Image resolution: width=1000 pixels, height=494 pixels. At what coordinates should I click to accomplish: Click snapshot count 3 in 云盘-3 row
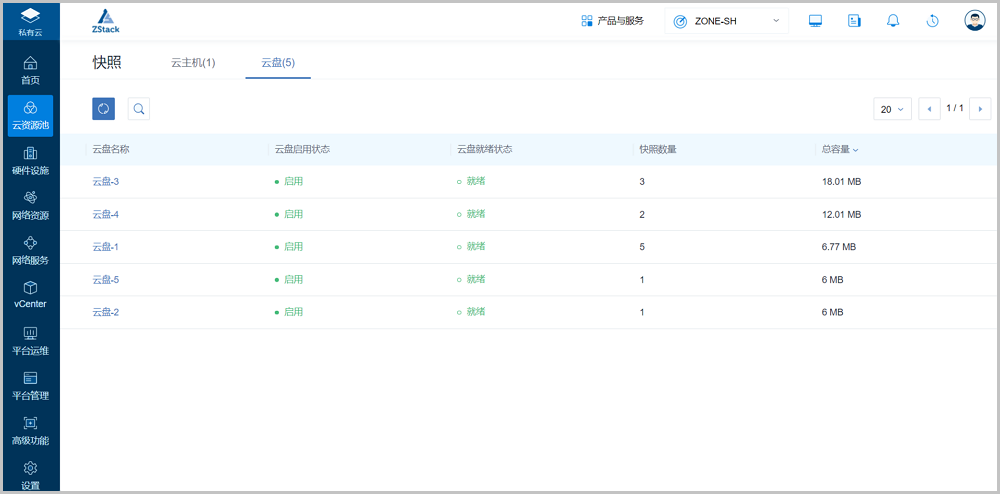pos(642,182)
